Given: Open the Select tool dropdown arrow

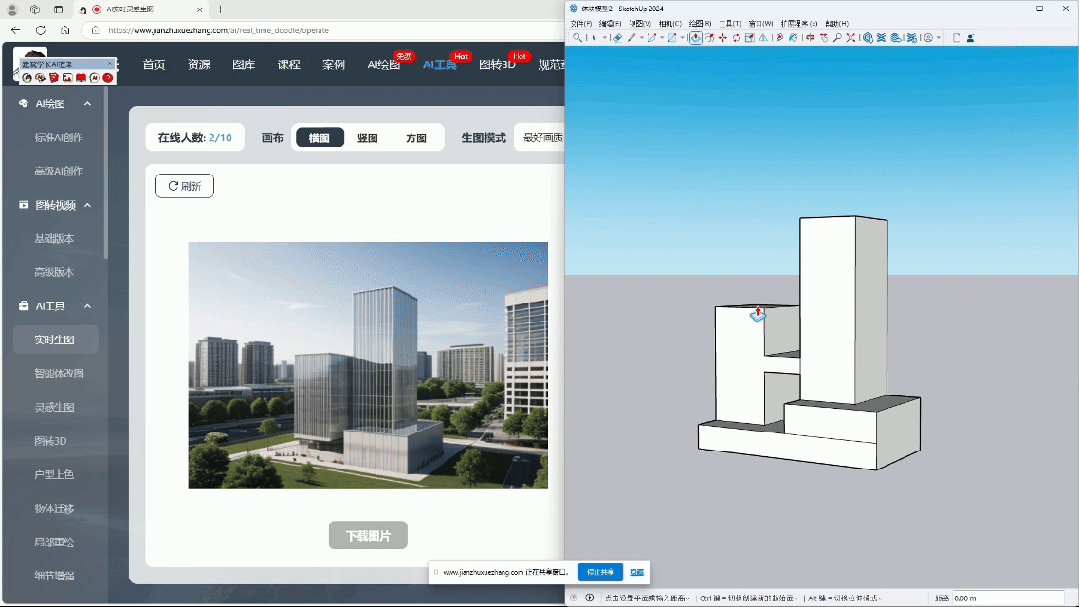Looking at the screenshot, I should pos(604,38).
